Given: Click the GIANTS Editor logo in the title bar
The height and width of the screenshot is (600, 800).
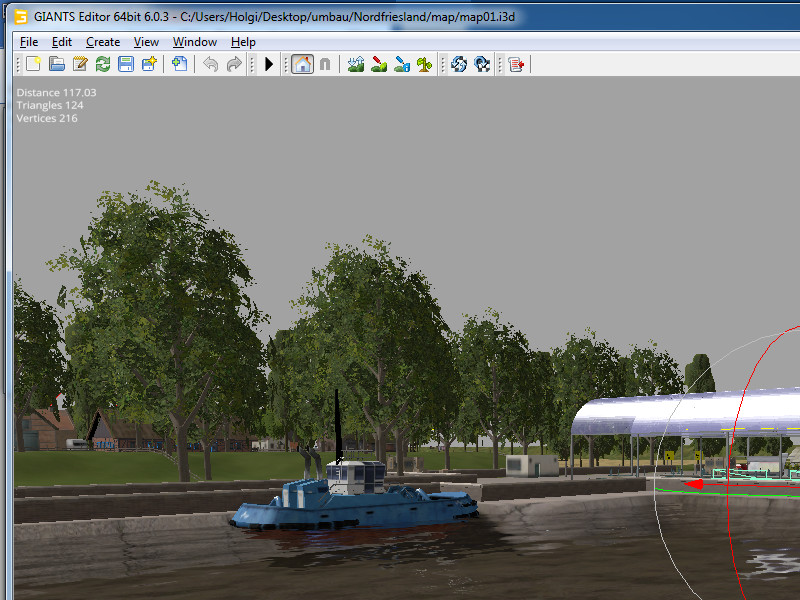Looking at the screenshot, I should 21,17.
